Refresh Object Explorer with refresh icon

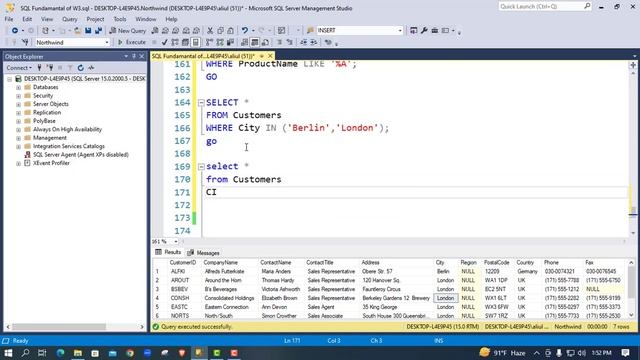tap(80, 68)
